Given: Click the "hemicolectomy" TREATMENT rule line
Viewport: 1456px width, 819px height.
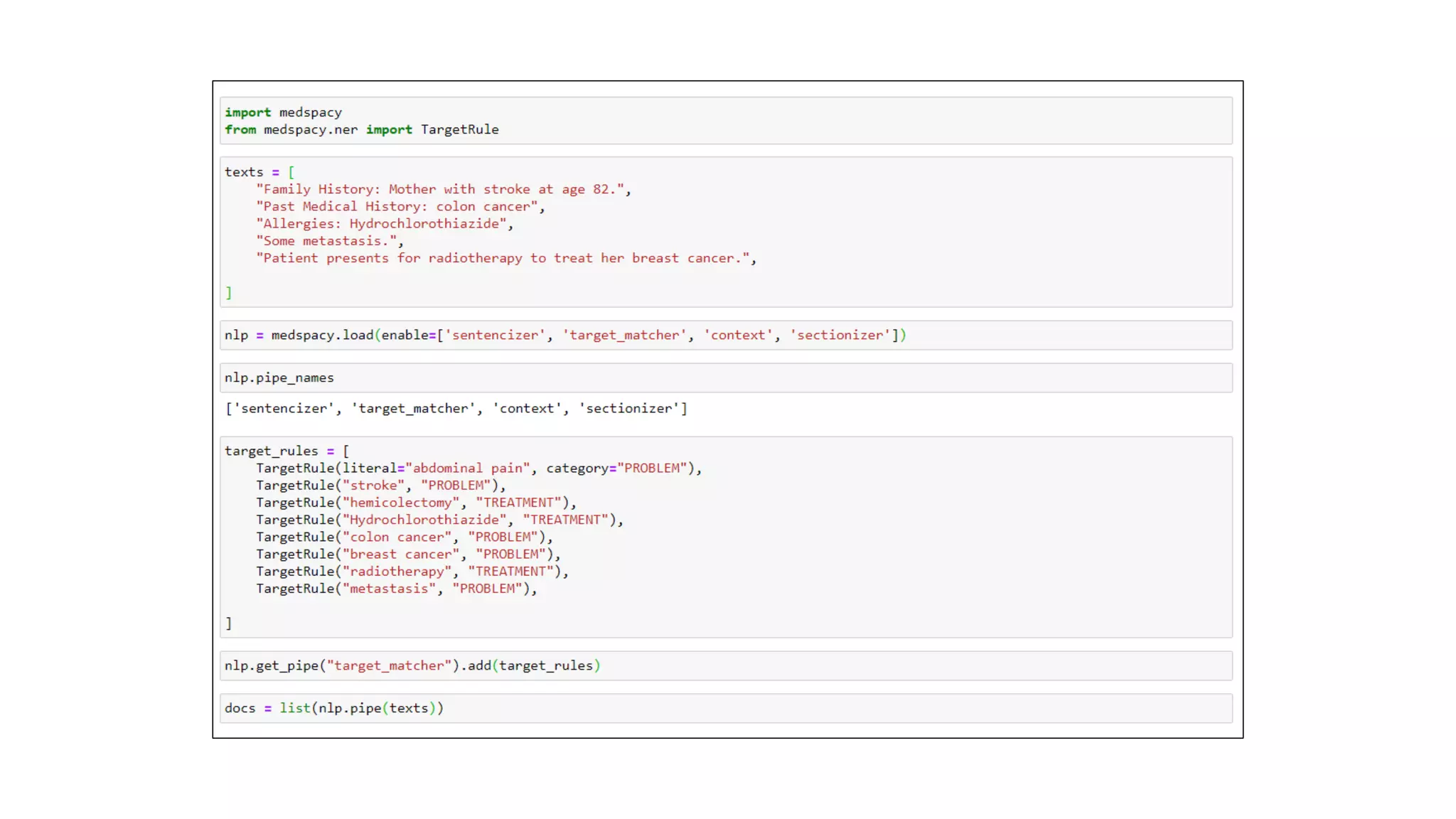Looking at the screenshot, I should click(x=416, y=503).
